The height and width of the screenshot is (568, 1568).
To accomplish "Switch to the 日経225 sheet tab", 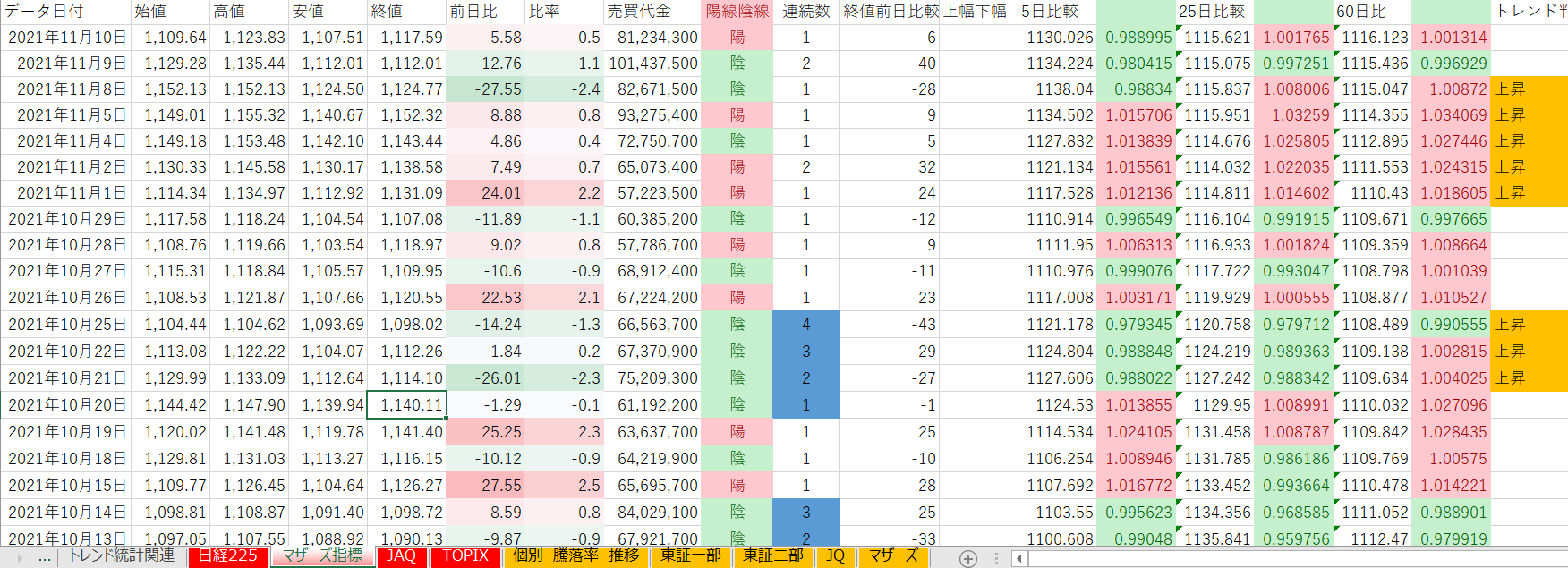I will 227,556.
